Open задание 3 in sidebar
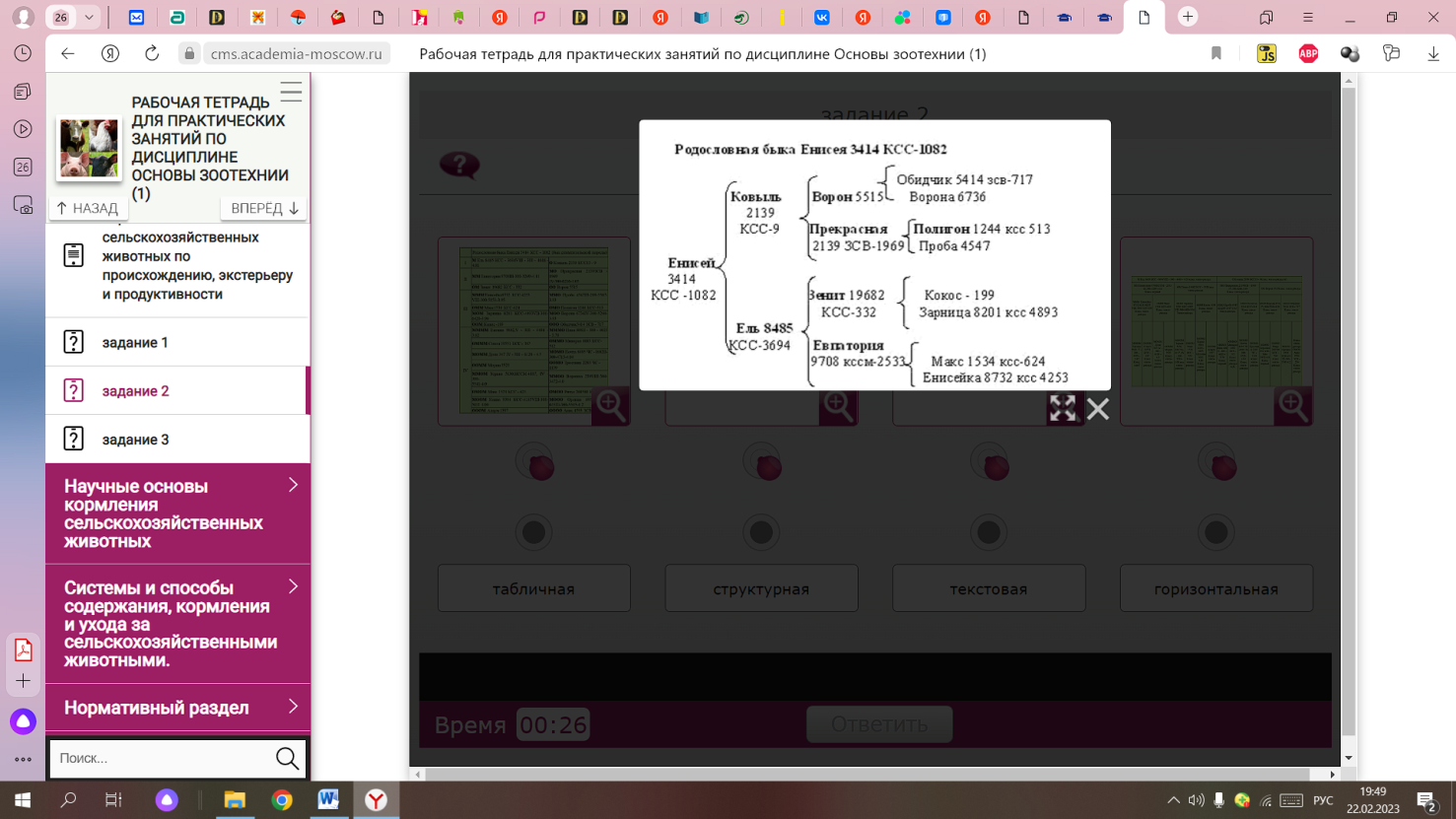The height and width of the screenshot is (819, 1456). [136, 440]
